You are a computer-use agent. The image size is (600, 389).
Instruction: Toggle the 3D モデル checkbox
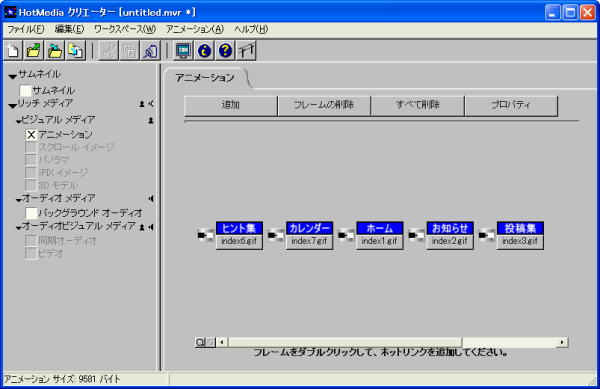coord(31,185)
